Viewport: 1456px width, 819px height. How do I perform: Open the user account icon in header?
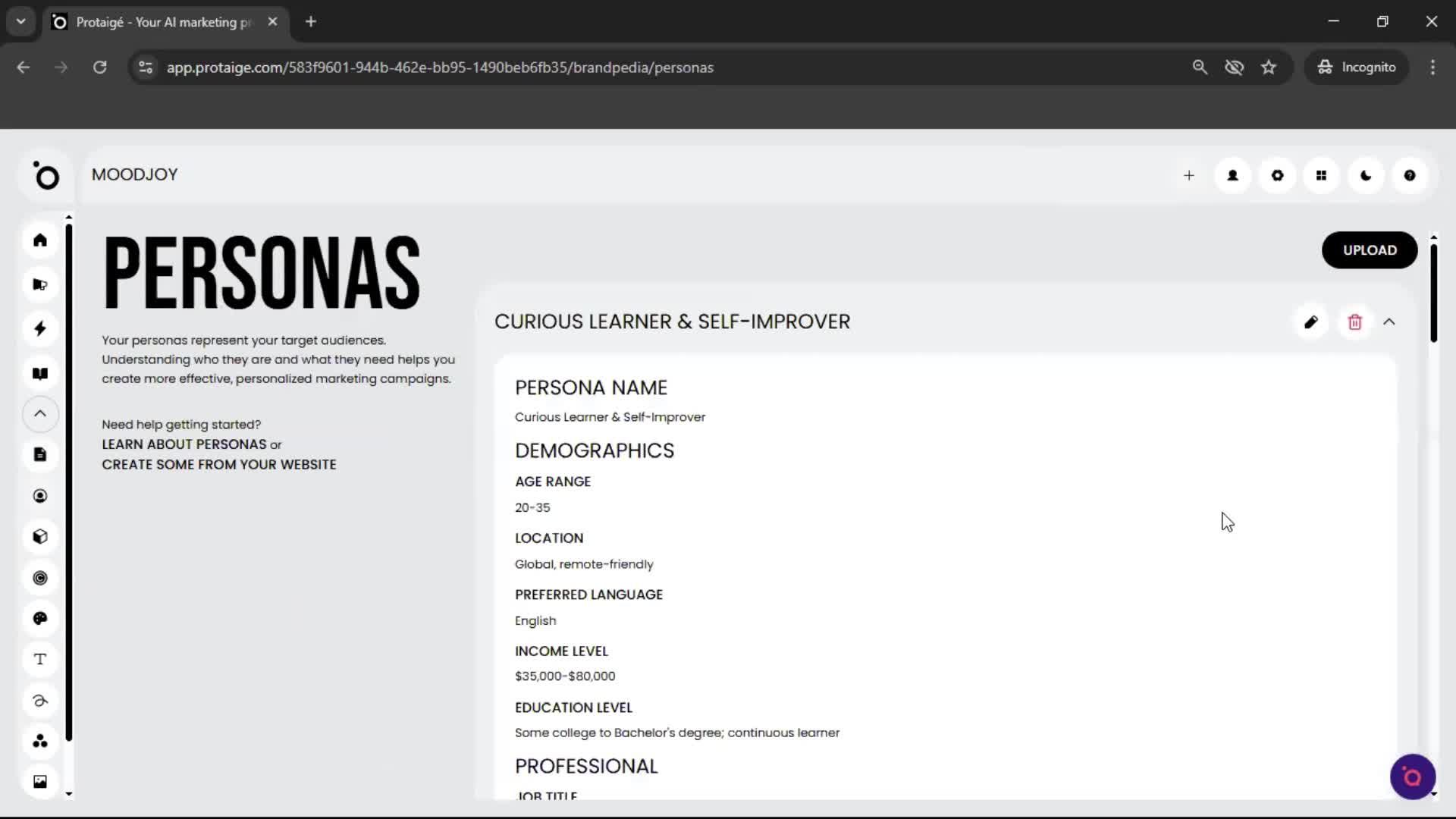pyautogui.click(x=1232, y=175)
